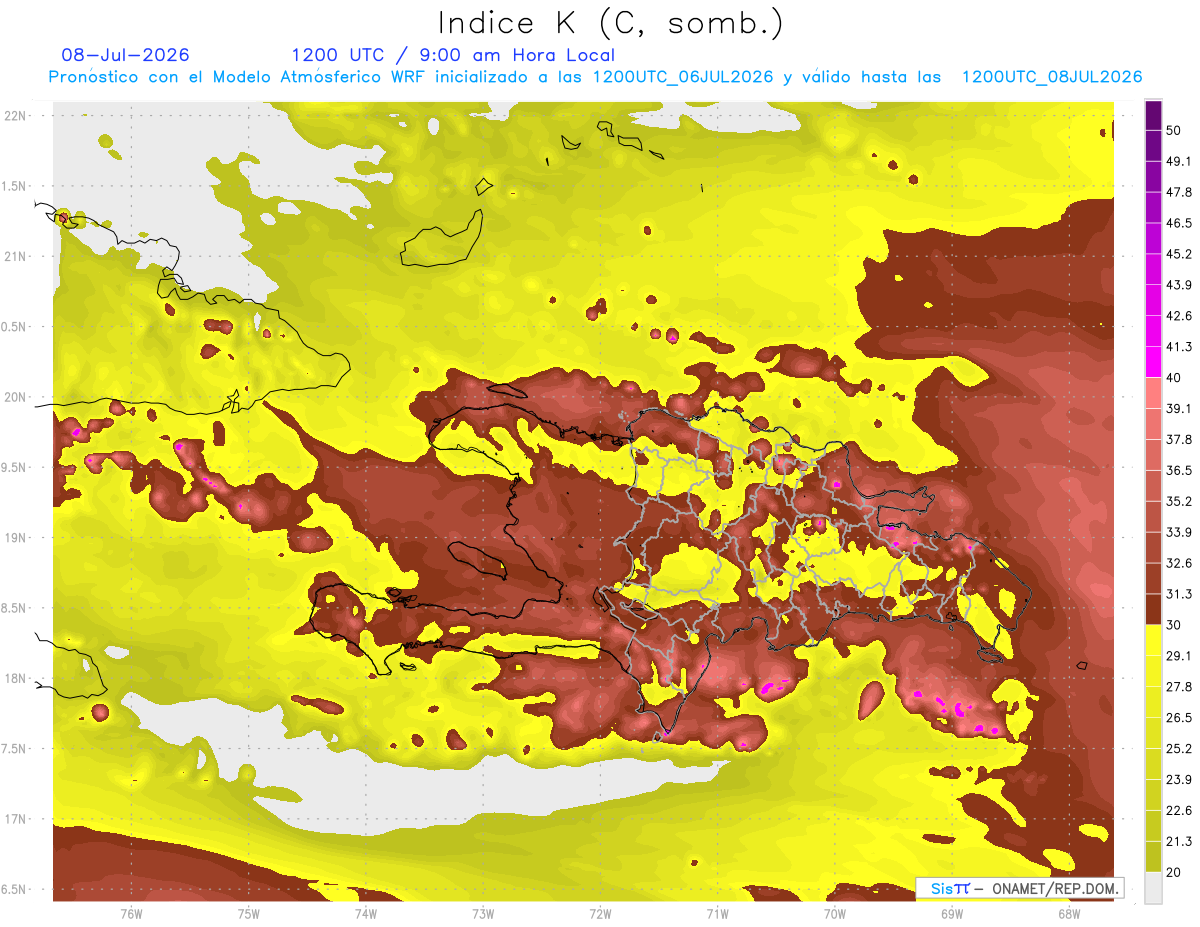Select topmost dark purple swatch in color legend
The width and height of the screenshot is (1200, 927).
coord(1153,113)
